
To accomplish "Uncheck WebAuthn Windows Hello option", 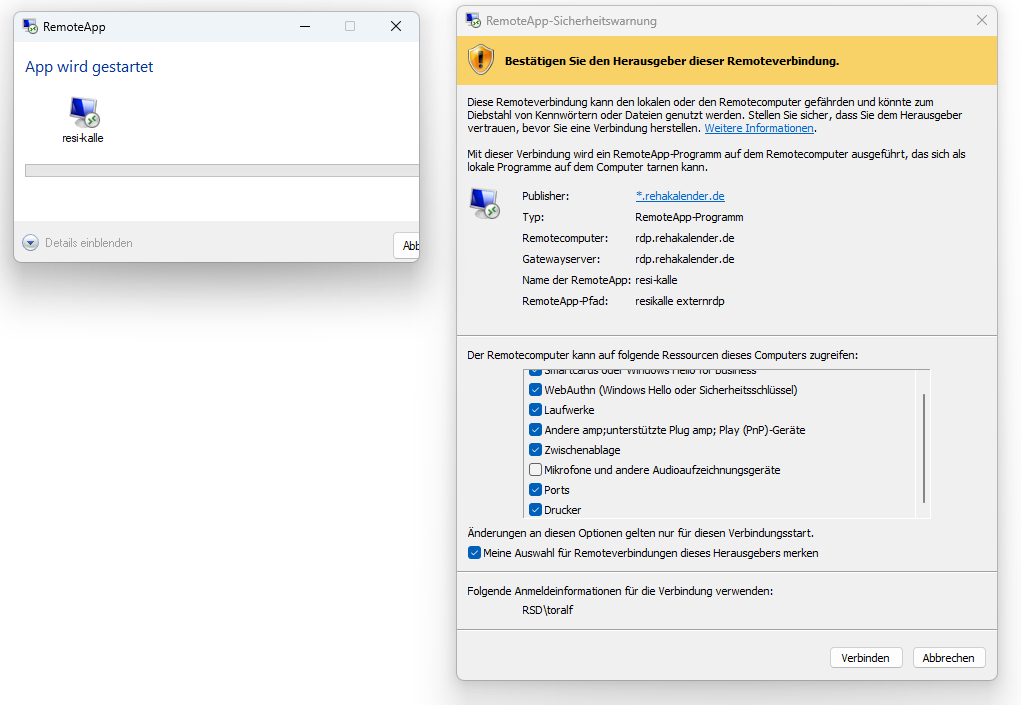I will (x=535, y=390).
